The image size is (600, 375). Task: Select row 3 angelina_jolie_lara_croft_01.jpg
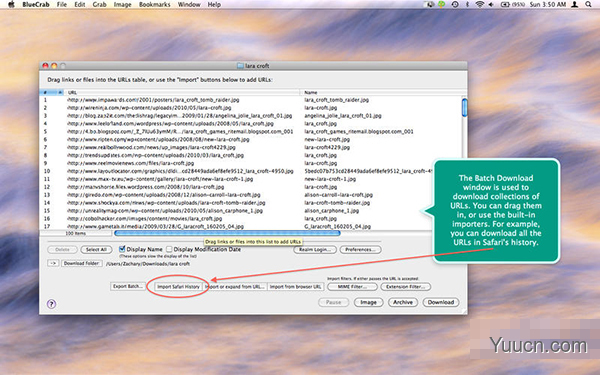[x=251, y=116]
